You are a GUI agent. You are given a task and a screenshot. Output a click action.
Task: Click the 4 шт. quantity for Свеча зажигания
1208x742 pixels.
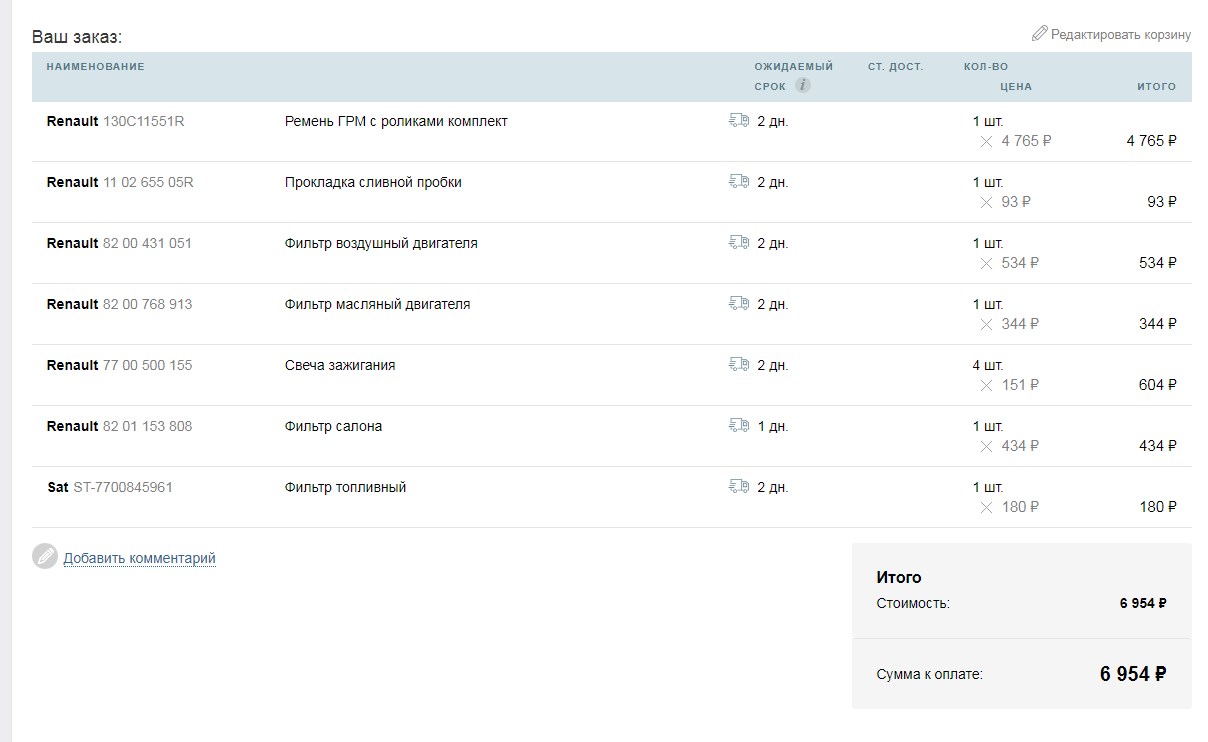[x=988, y=365]
